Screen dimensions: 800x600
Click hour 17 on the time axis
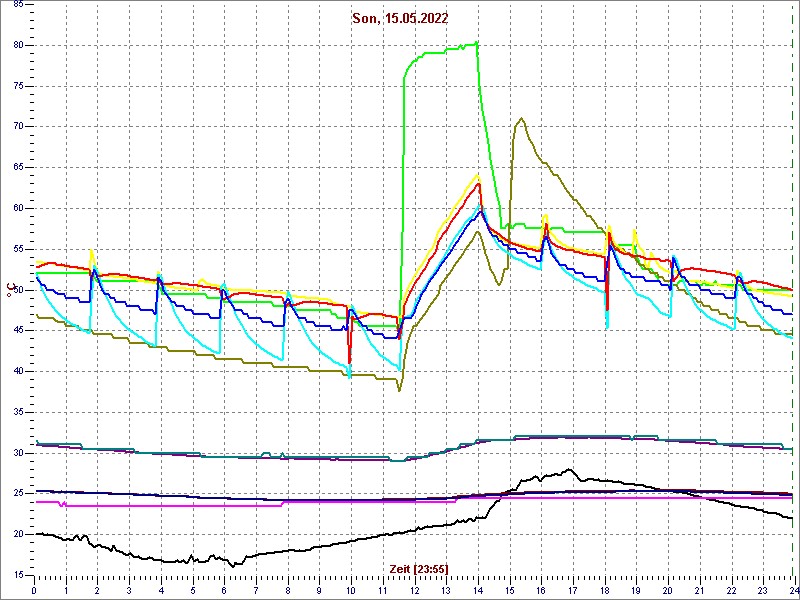pyautogui.click(x=573, y=590)
